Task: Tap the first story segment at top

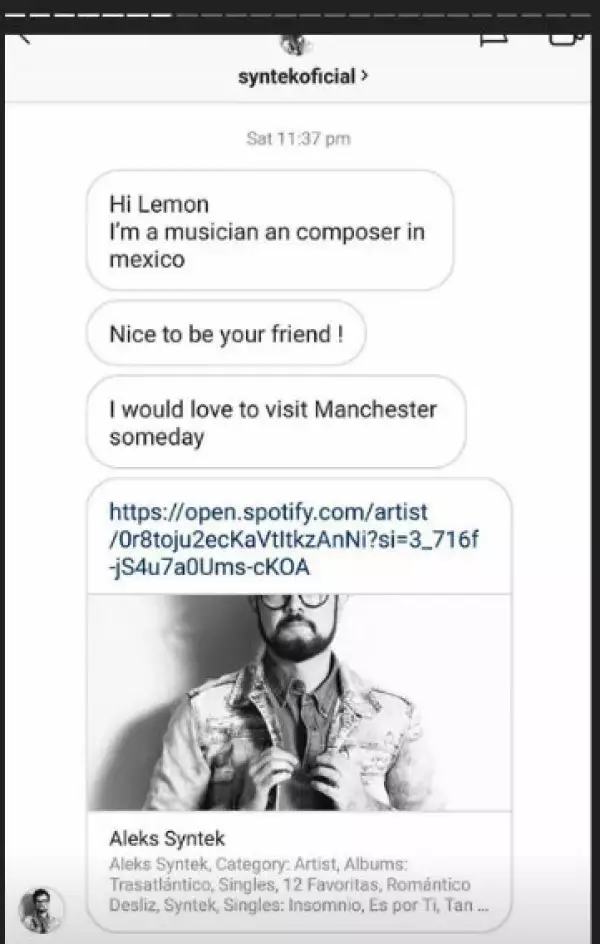Action: 14,16
